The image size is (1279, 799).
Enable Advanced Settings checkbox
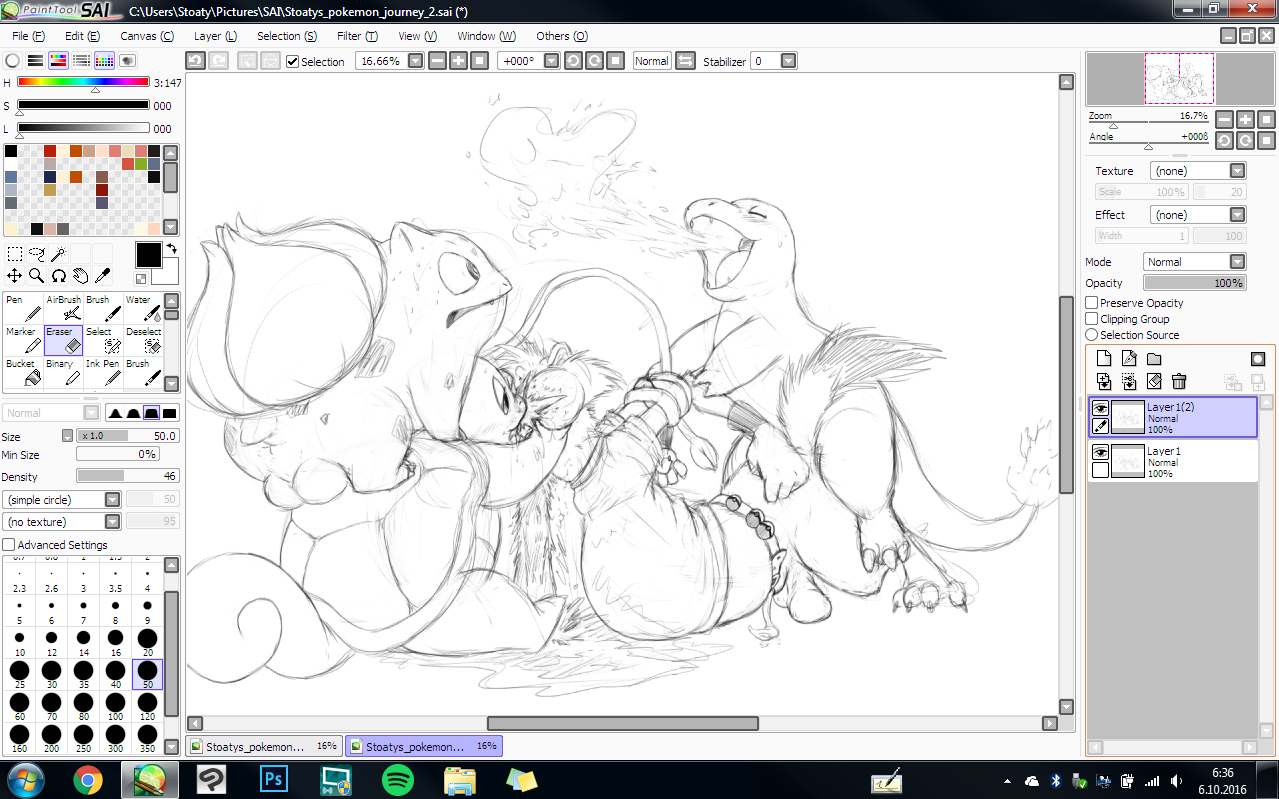coord(9,545)
